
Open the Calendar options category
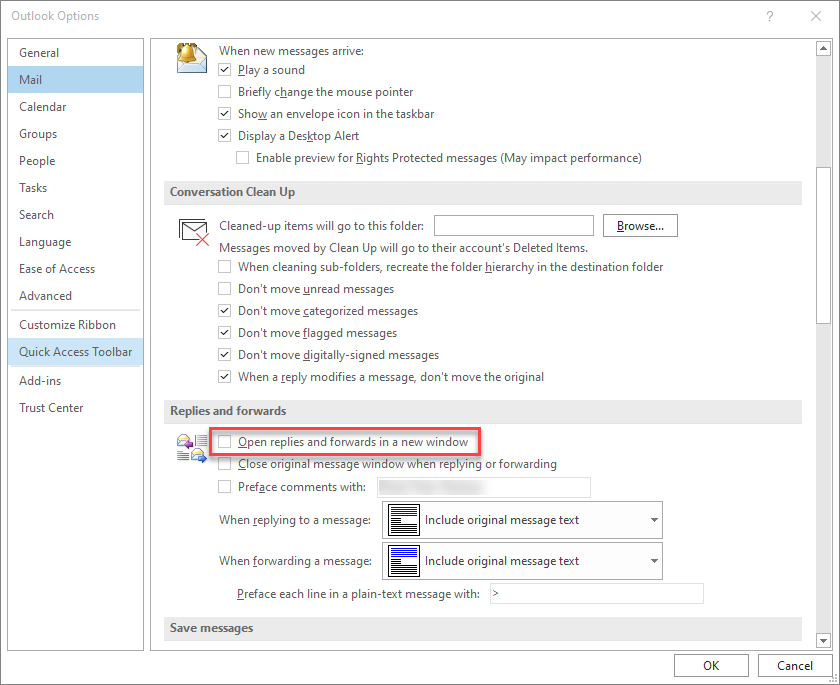(x=76, y=107)
